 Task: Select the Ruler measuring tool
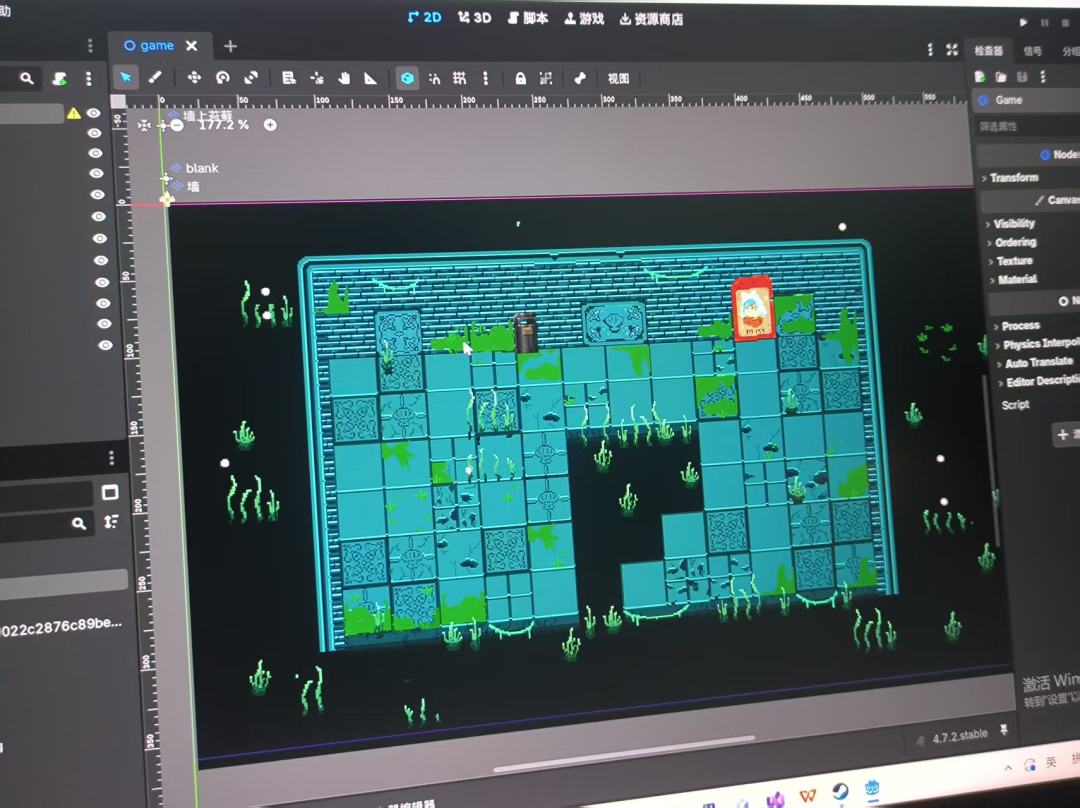pyautogui.click(x=371, y=78)
